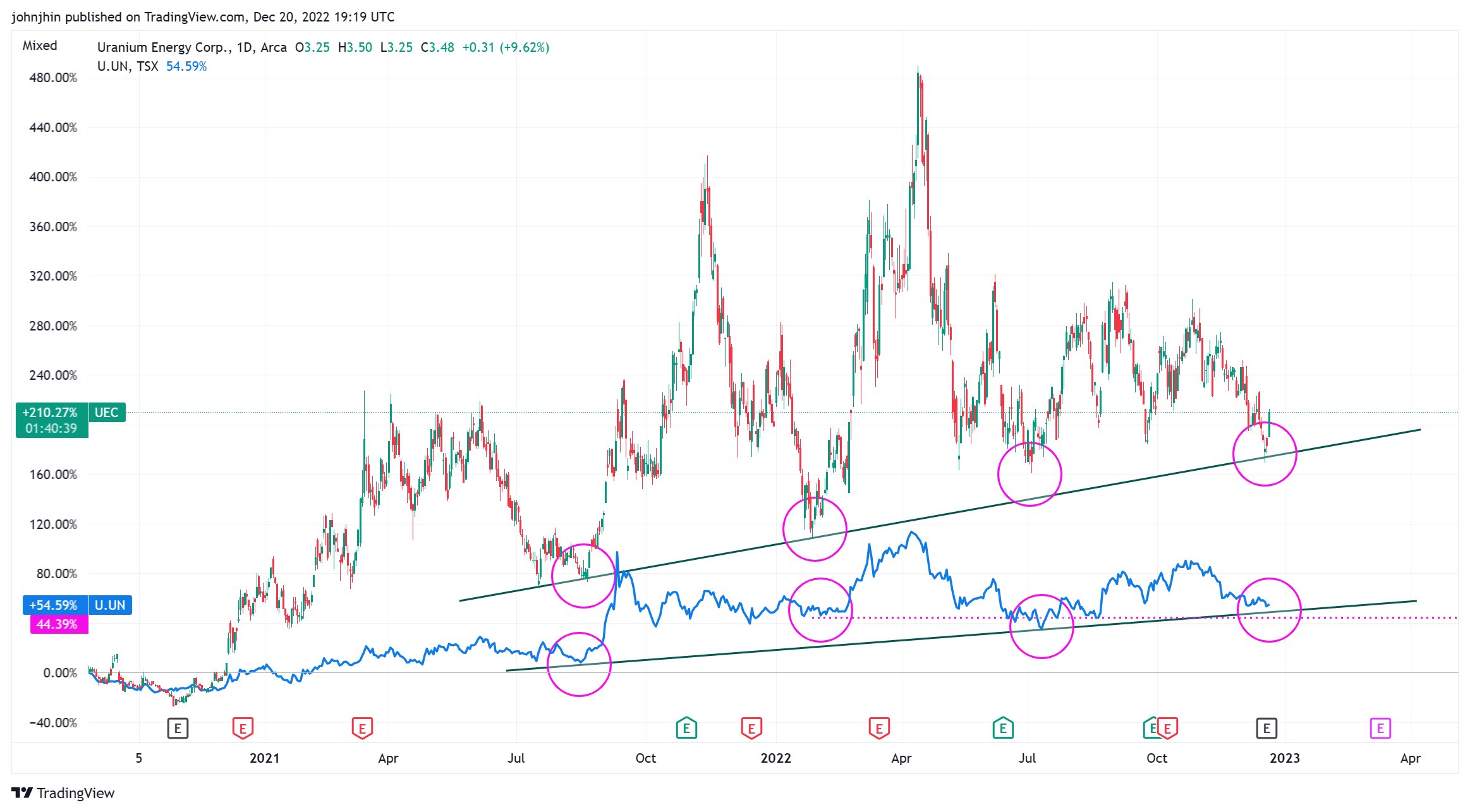This screenshot has height=812, width=1470.
Task: Select the red earnings marker just before 2022
Action: [751, 728]
